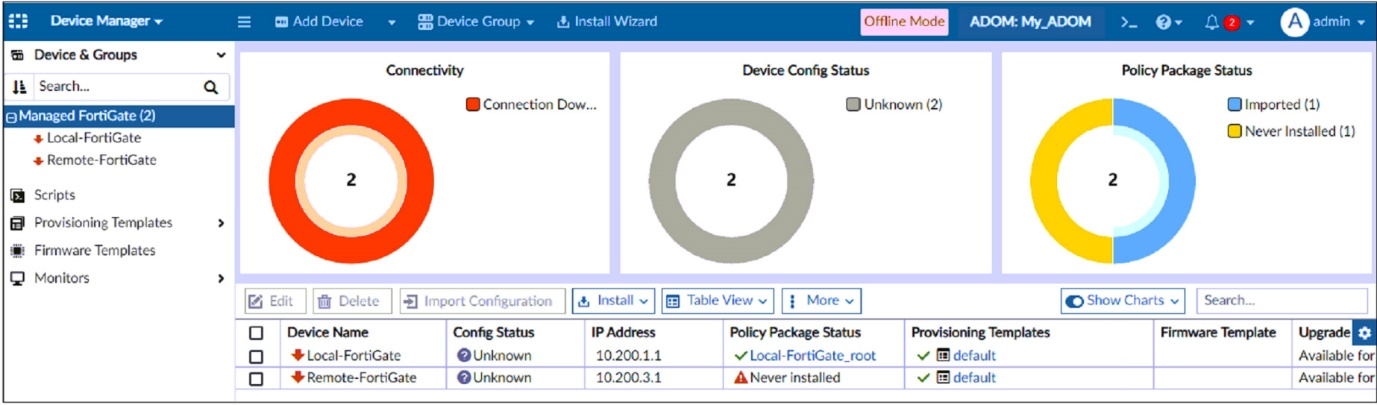Click the Never Installed yellow legend swatch
1377x405 pixels.
pos(1235,131)
